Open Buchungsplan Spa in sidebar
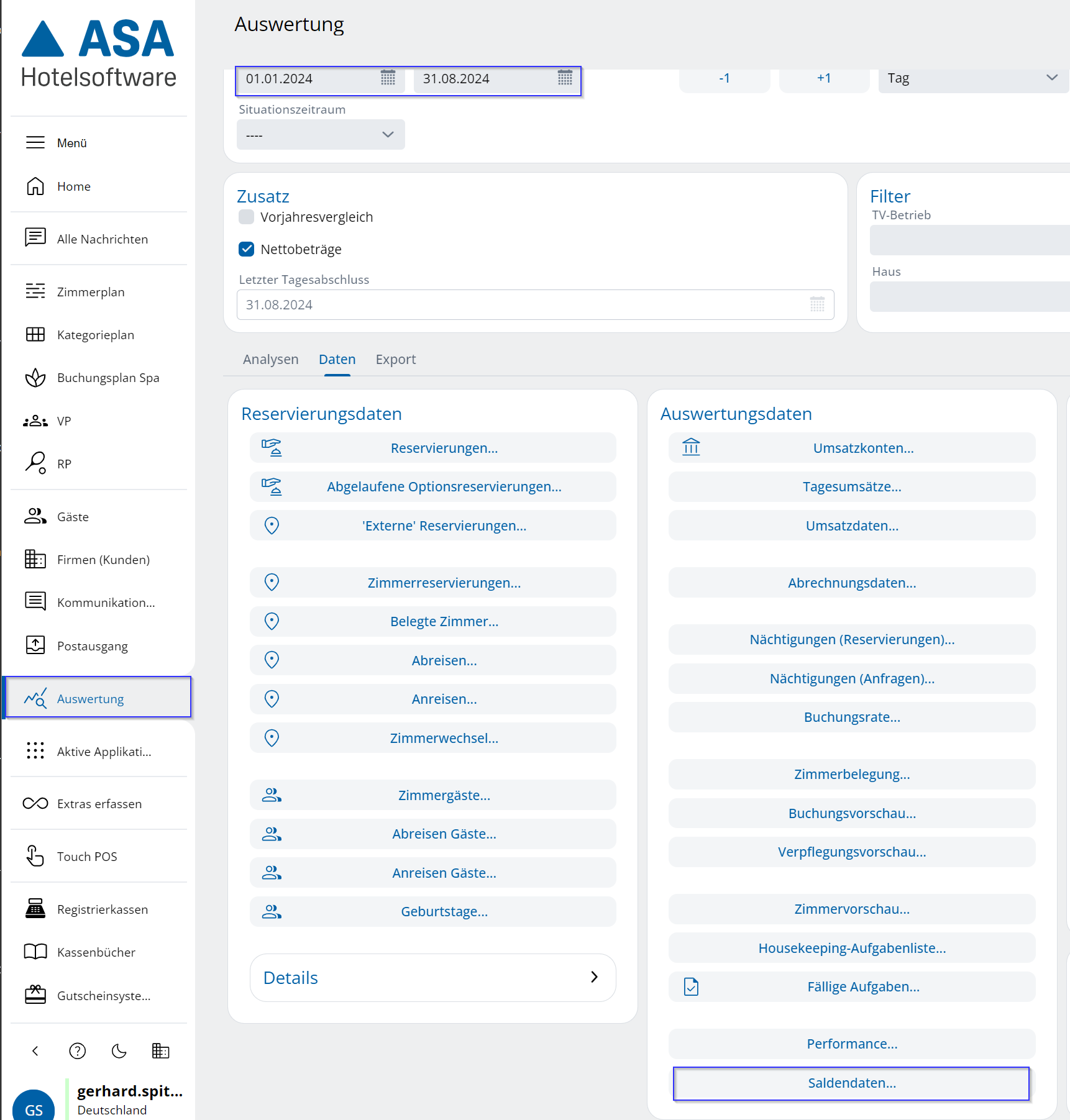 (107, 378)
